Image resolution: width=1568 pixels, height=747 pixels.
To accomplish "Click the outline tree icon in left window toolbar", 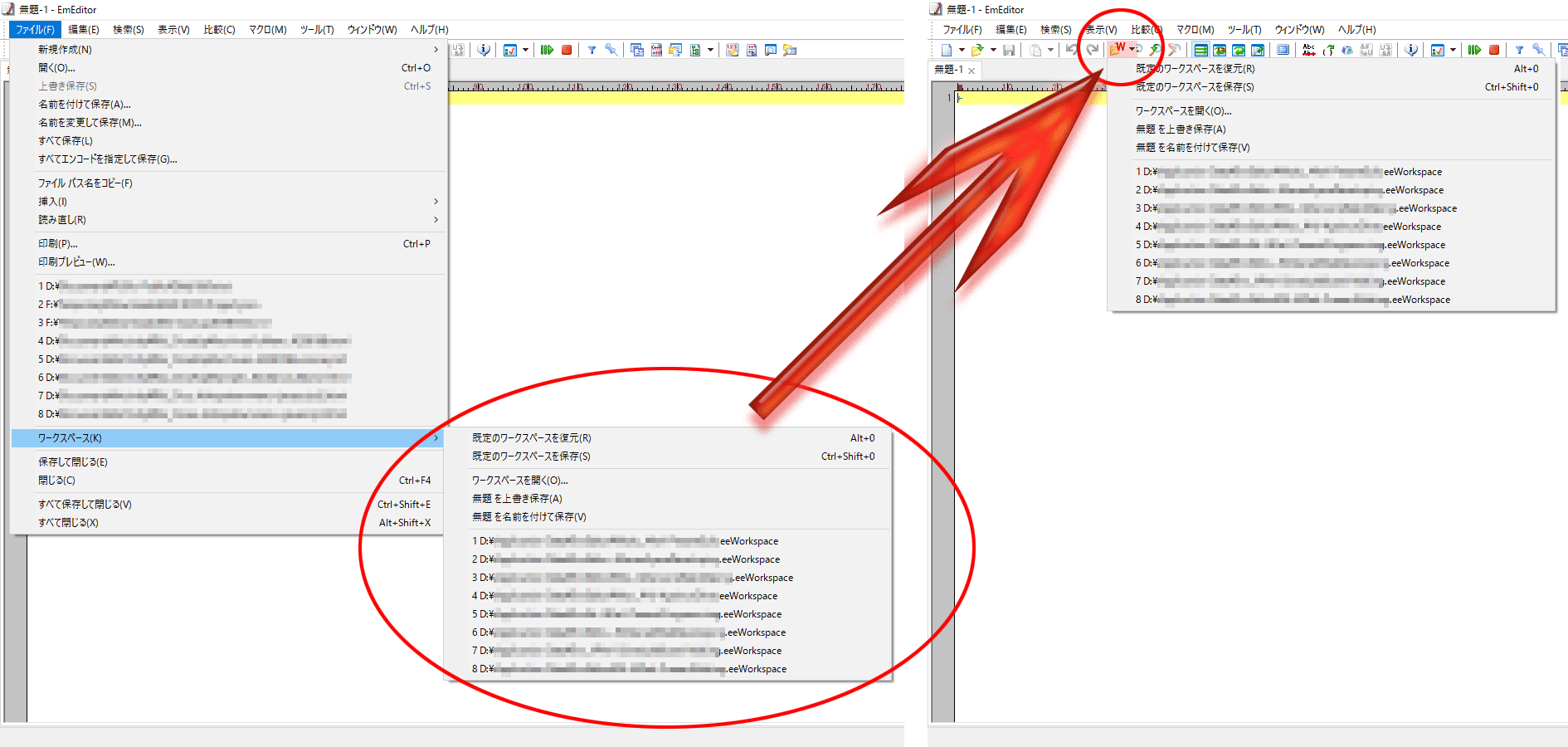I will [695, 50].
